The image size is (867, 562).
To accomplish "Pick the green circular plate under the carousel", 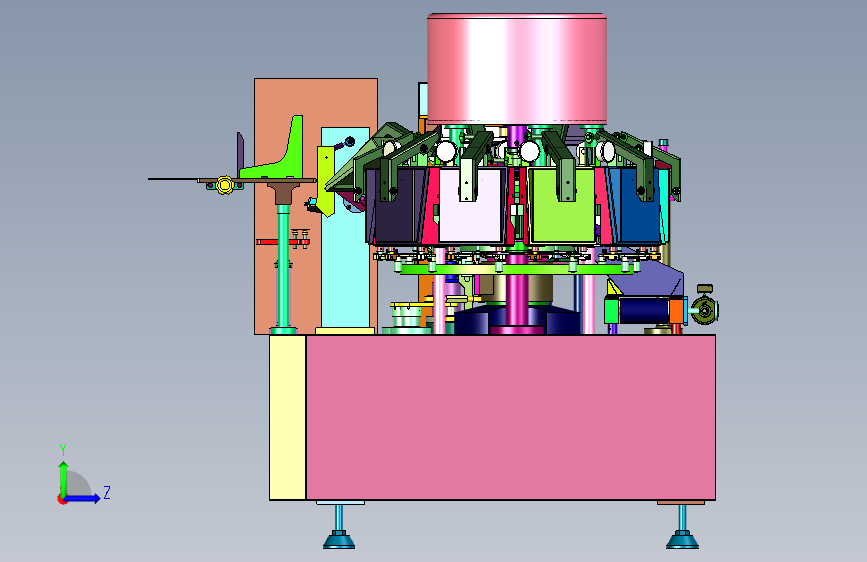I will click(517, 269).
